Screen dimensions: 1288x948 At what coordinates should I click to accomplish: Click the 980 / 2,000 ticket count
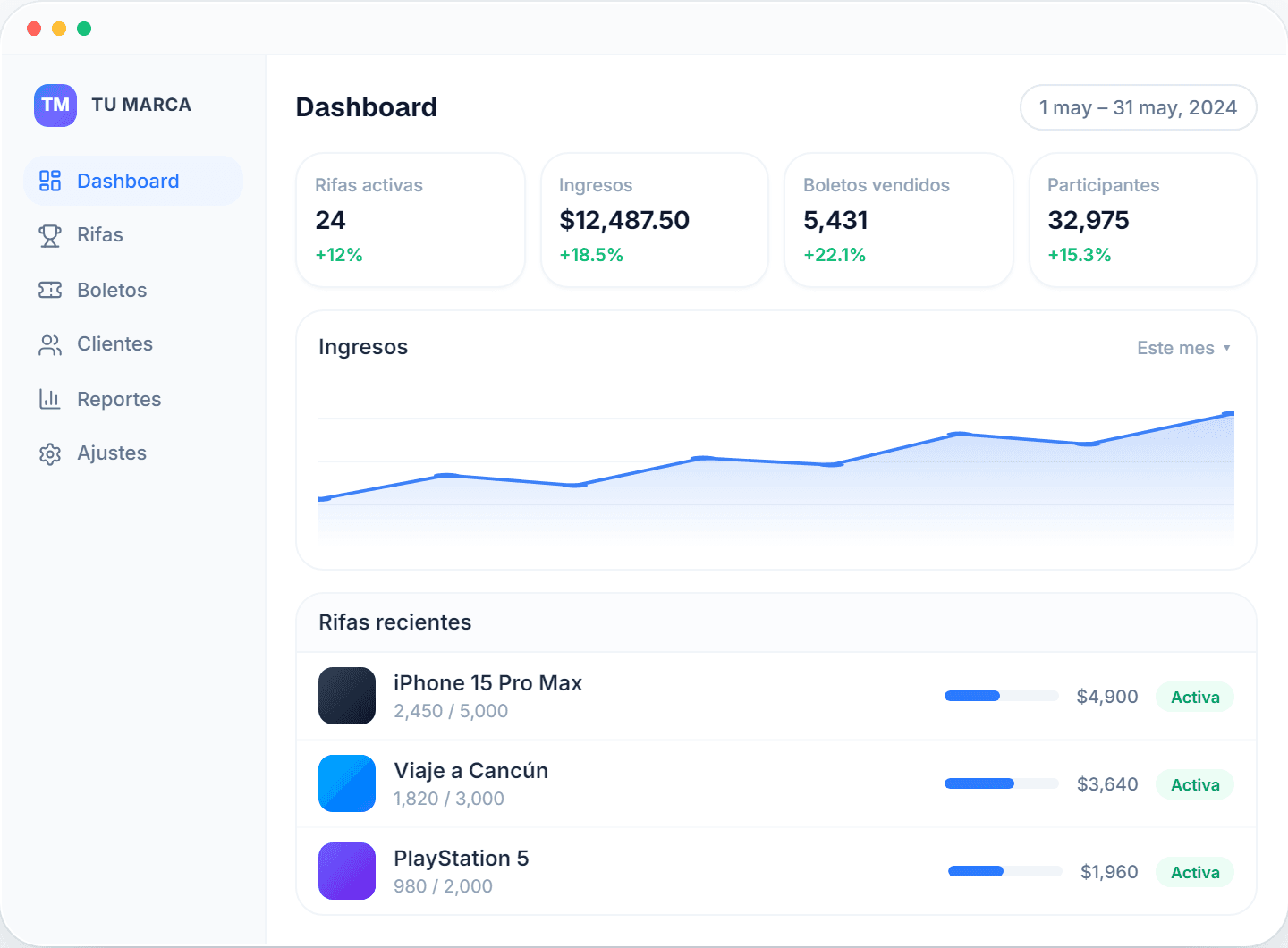[x=443, y=886]
